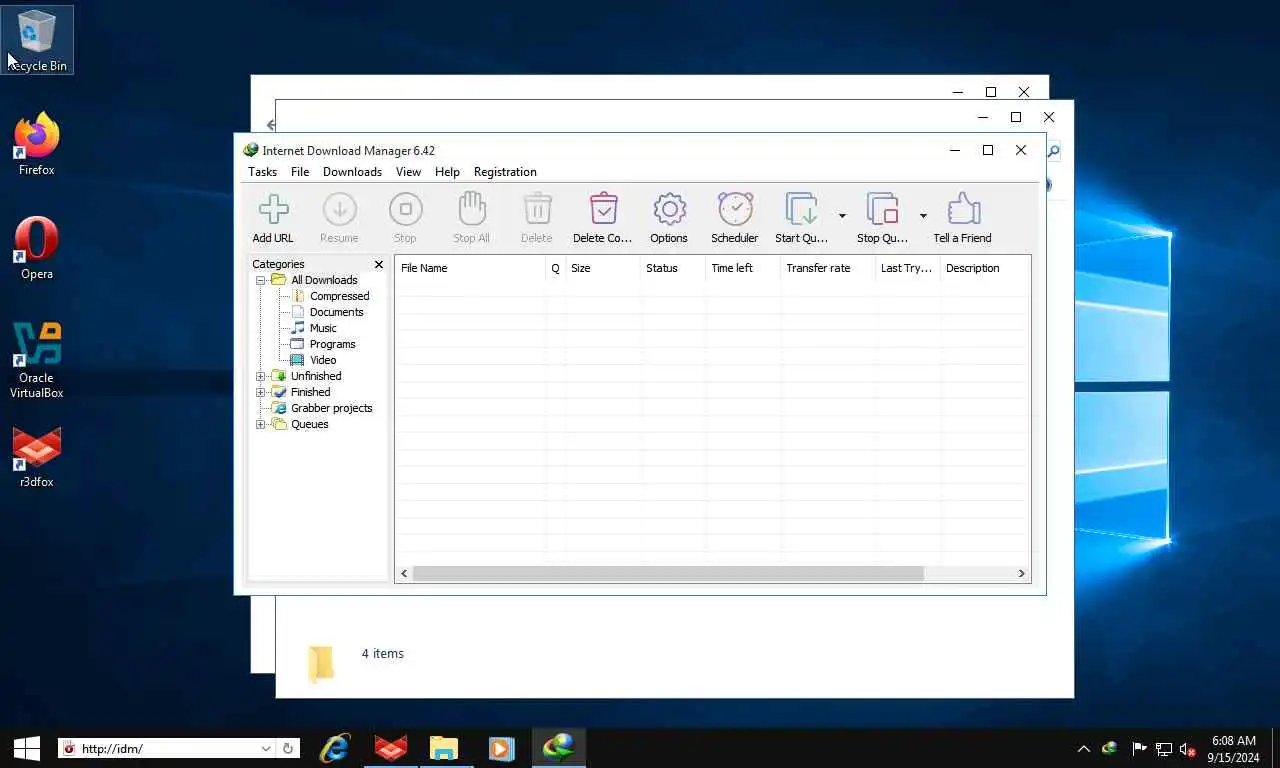The width and height of the screenshot is (1280, 768).
Task: Select the Music category
Action: point(323,328)
